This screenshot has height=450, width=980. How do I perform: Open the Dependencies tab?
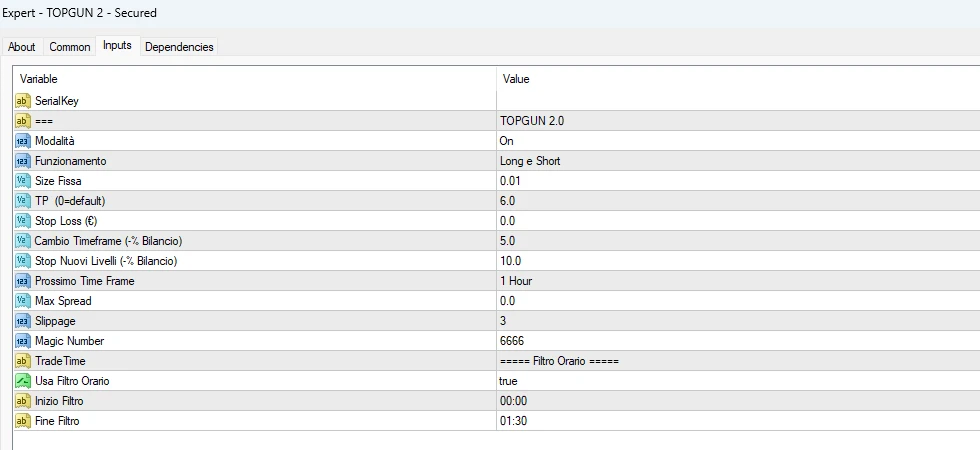click(179, 47)
